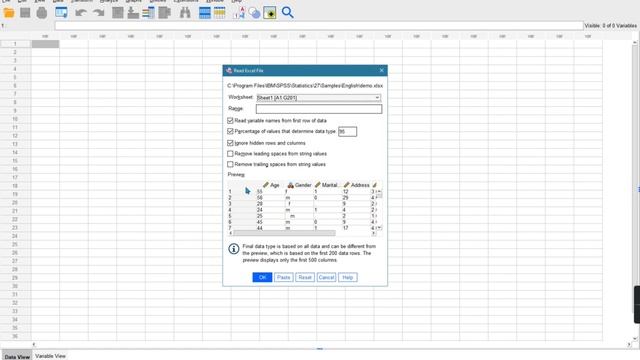Screen dimensions: 640x360
Task: Click the Paste button
Action: (x=284, y=277)
